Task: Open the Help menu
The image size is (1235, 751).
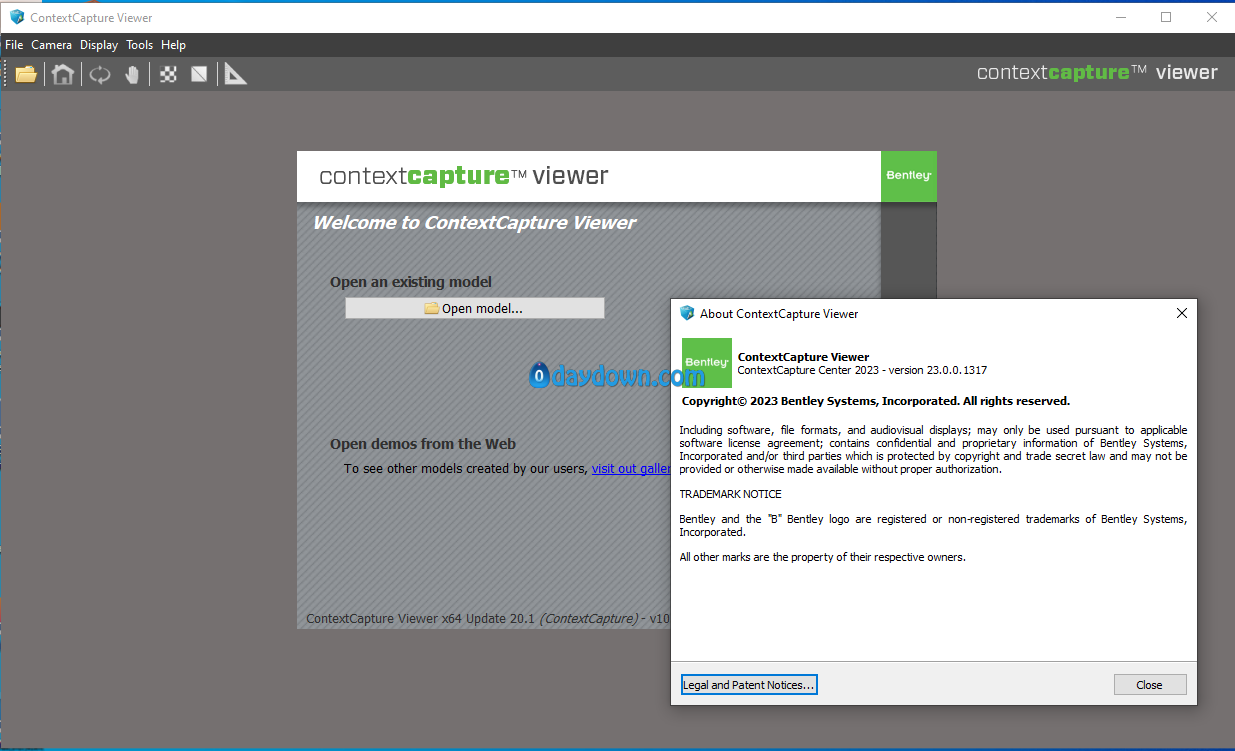Action: click(173, 45)
